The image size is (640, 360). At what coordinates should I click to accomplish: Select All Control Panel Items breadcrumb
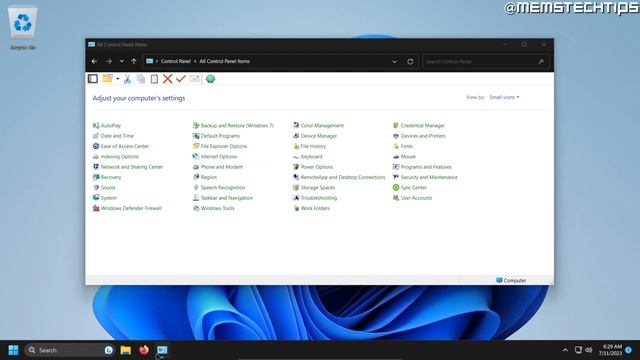pyautogui.click(x=224, y=61)
